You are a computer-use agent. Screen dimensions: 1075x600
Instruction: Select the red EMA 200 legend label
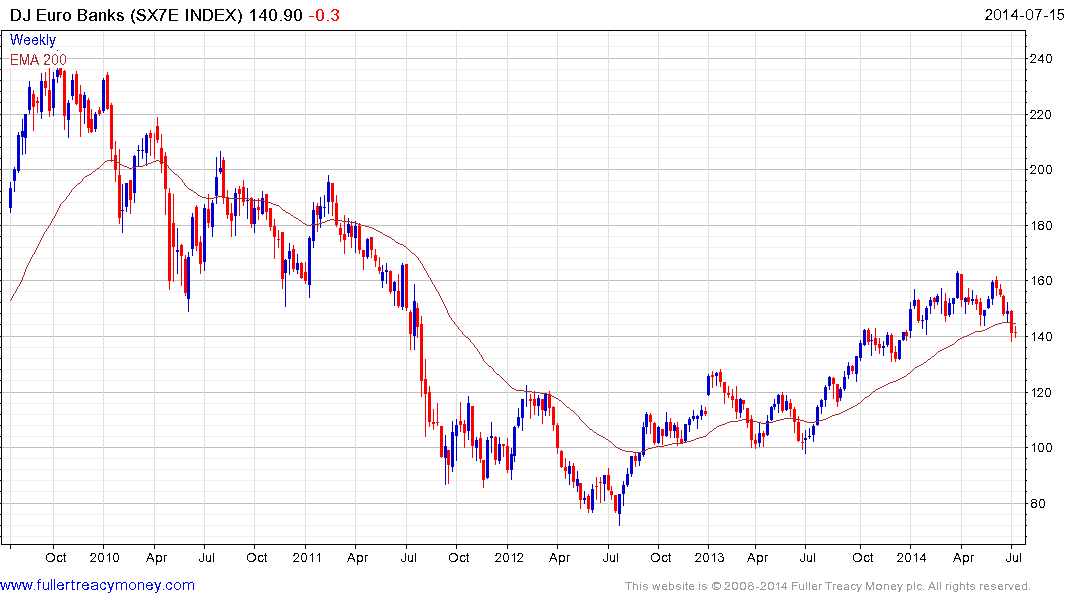[x=38, y=60]
